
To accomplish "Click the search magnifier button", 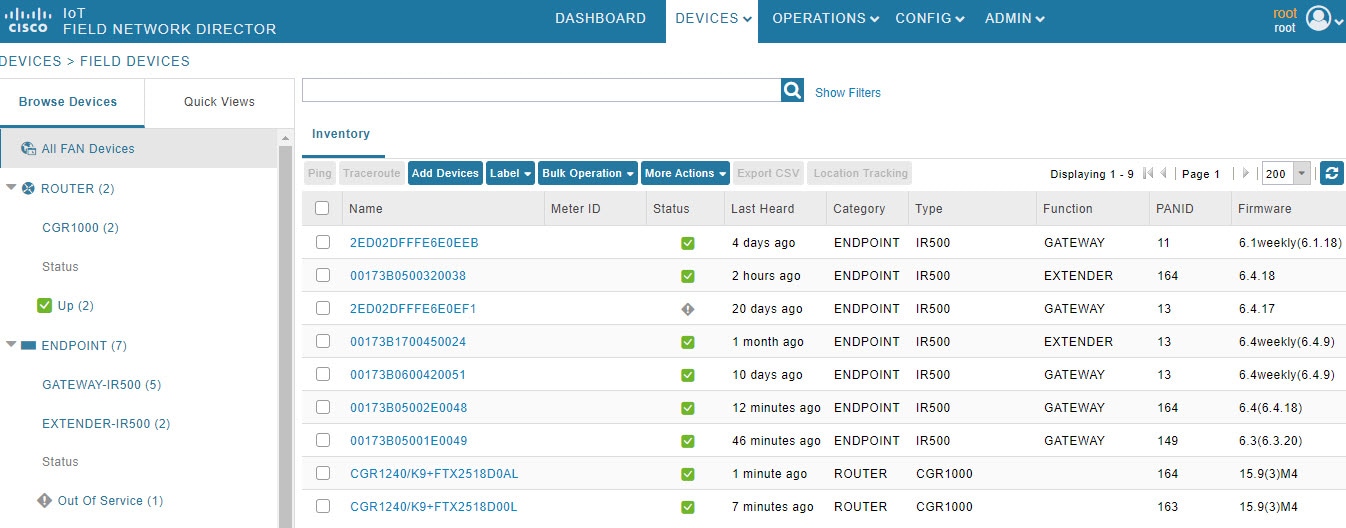I will tap(793, 90).
